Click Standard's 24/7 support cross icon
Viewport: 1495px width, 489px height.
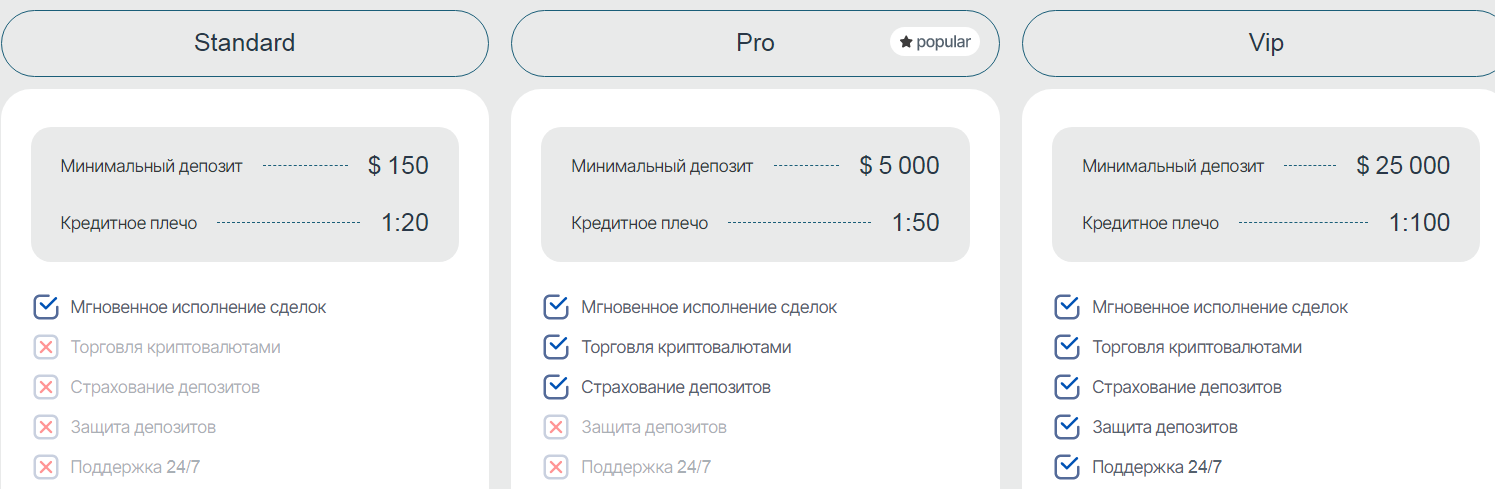click(x=46, y=467)
